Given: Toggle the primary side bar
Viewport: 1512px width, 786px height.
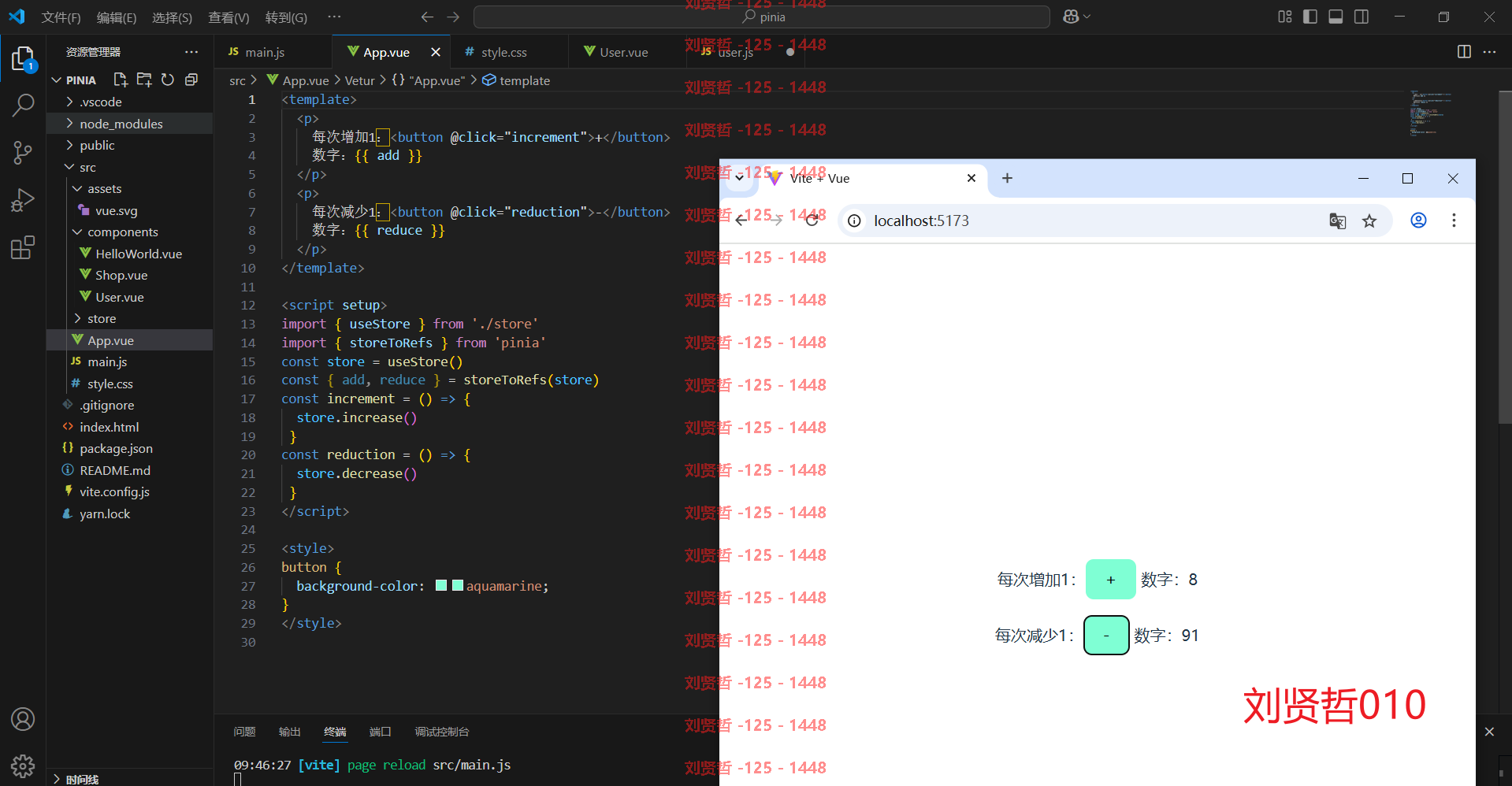Looking at the screenshot, I should (1310, 17).
